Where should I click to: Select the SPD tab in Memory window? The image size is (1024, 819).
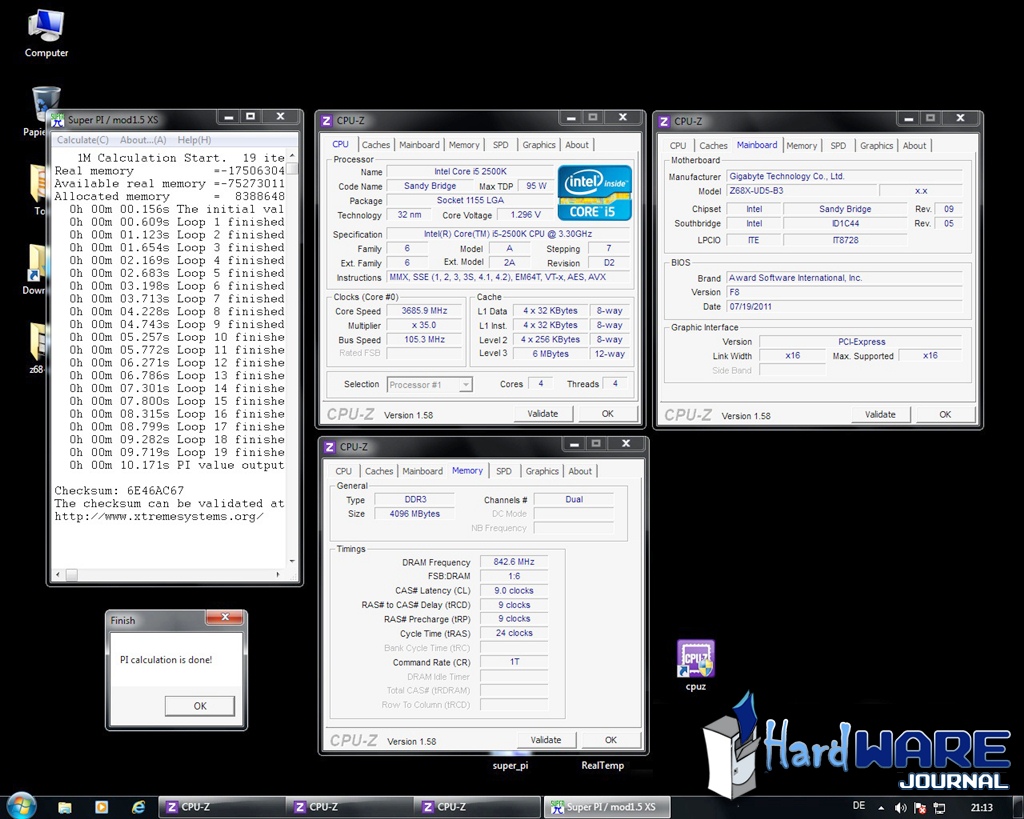(x=504, y=471)
